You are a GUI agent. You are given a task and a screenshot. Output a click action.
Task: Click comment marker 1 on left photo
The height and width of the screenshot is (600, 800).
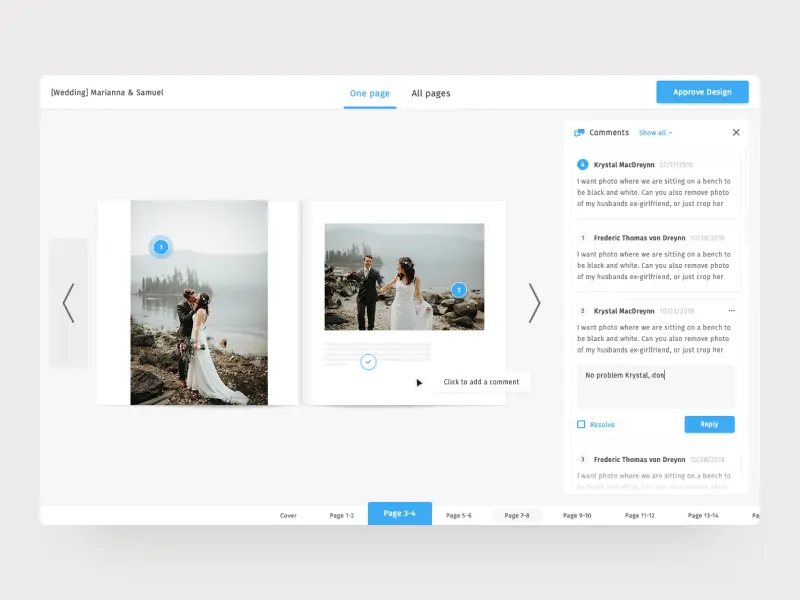coord(161,247)
